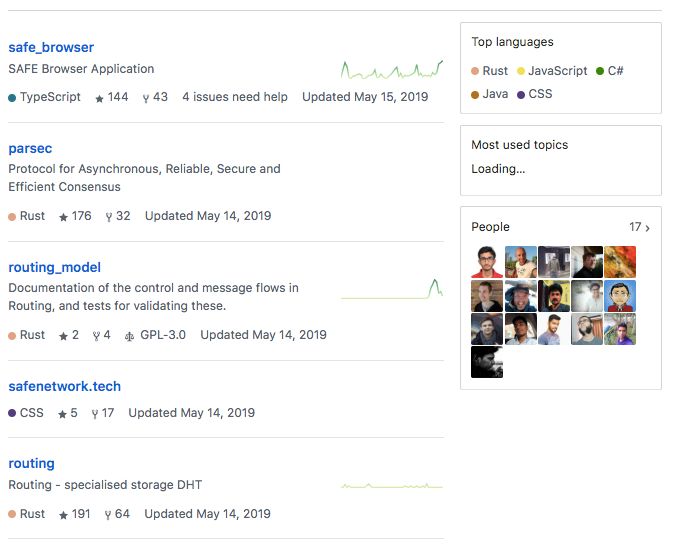Image resolution: width=686 pixels, height=545 pixels.
Task: Select C# in Top languages
Action: point(610,71)
